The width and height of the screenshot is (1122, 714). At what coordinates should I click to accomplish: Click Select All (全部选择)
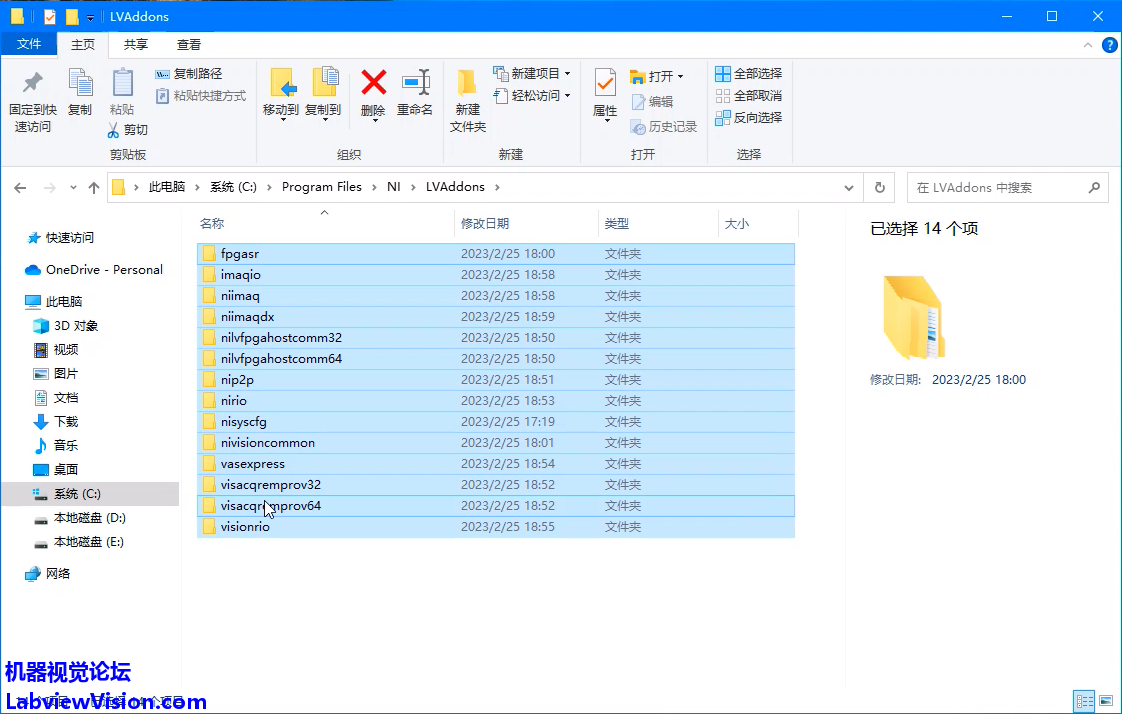[x=749, y=74]
